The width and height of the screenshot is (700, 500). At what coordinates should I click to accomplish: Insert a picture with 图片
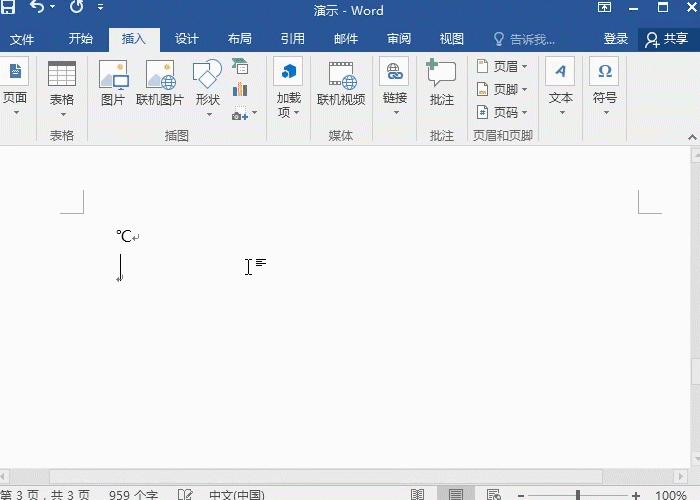113,83
